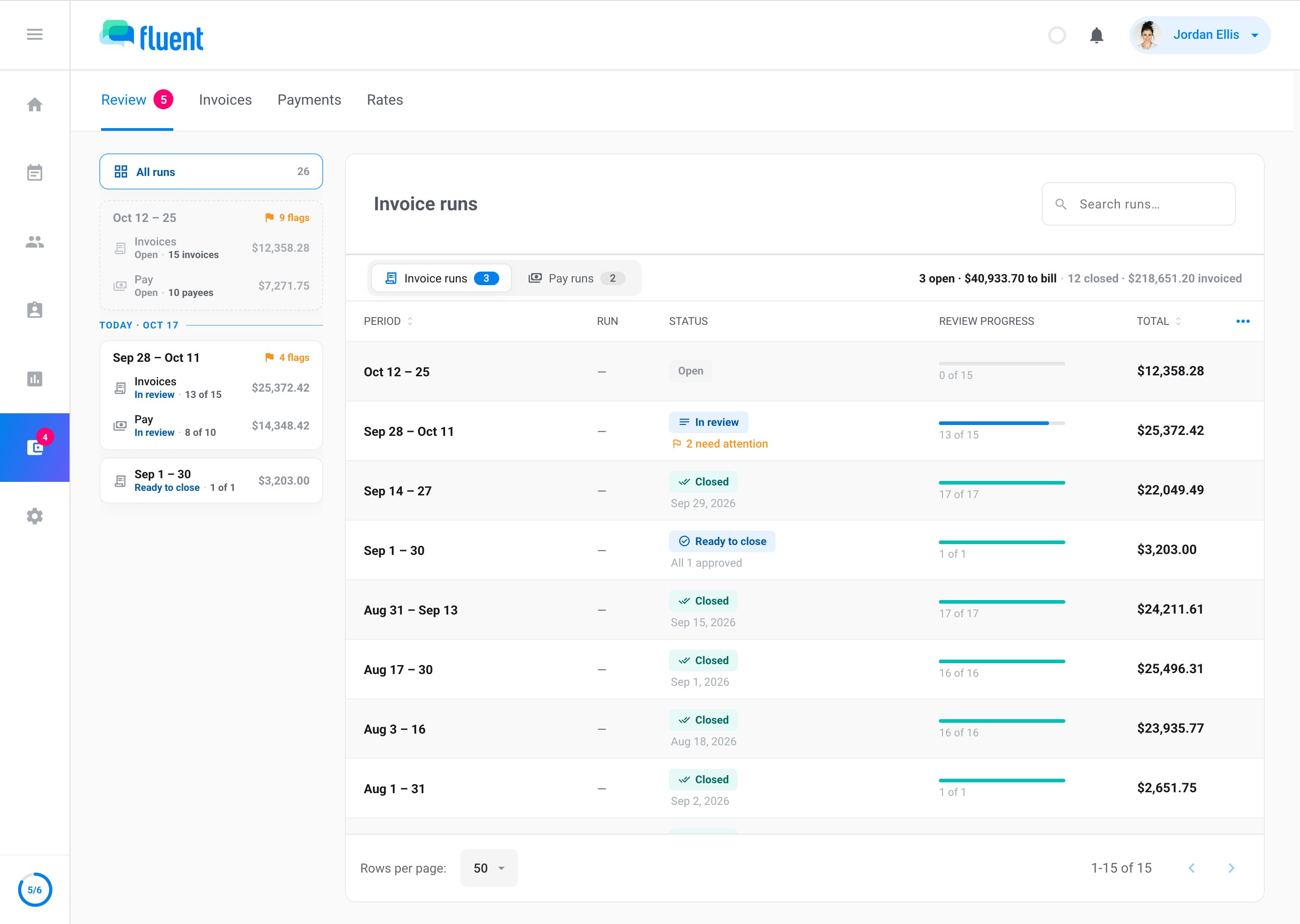The height and width of the screenshot is (924, 1300).
Task: Click the search magnifier icon
Action: pyautogui.click(x=1061, y=204)
